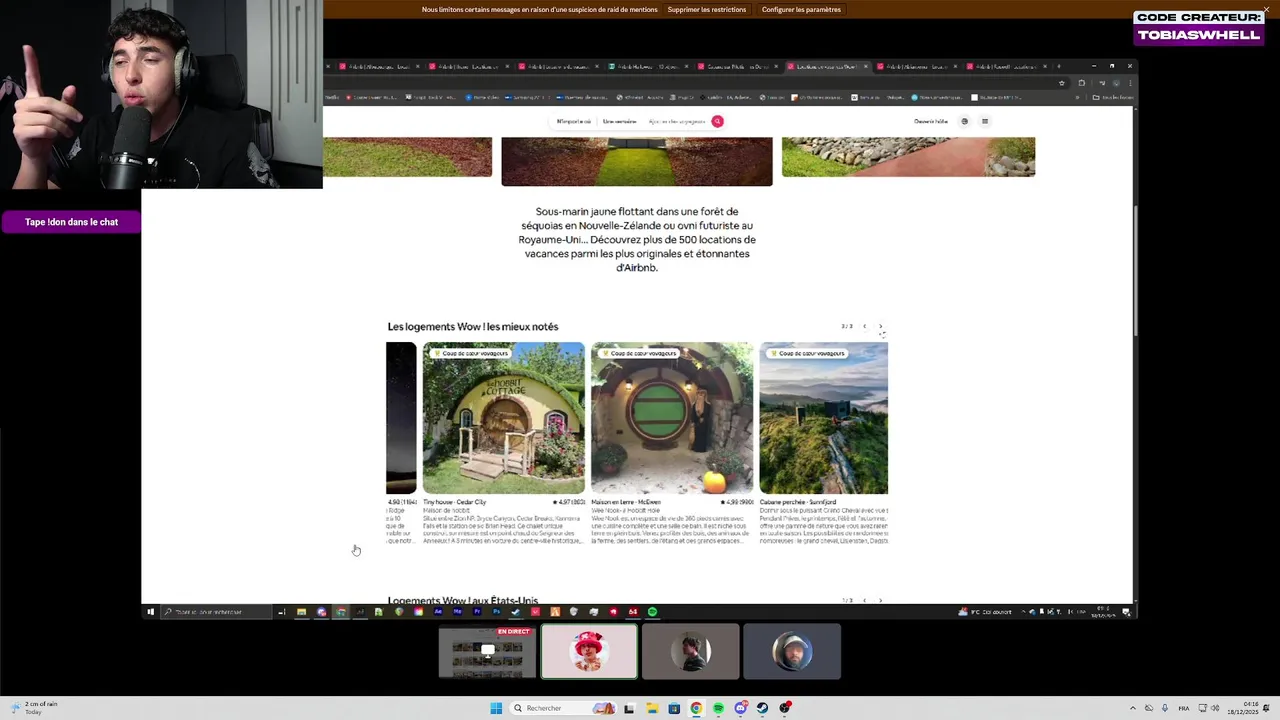Screen dimensions: 1280x720
Task: Select the call participant with red hat avatar
Action: click(589, 651)
